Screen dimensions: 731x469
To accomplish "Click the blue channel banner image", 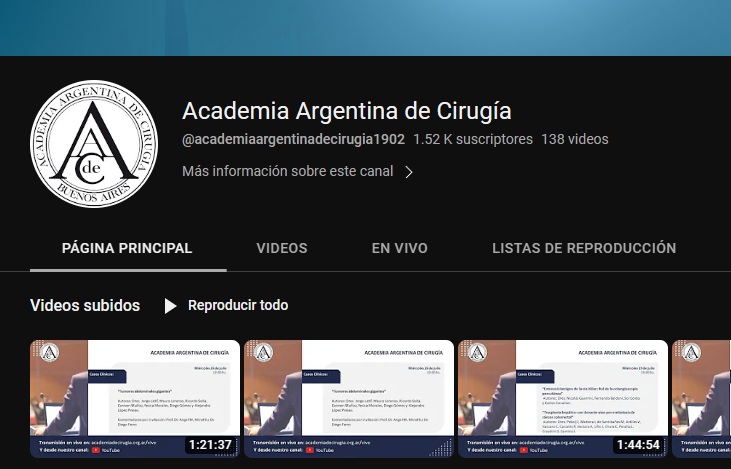I will 366,28.
